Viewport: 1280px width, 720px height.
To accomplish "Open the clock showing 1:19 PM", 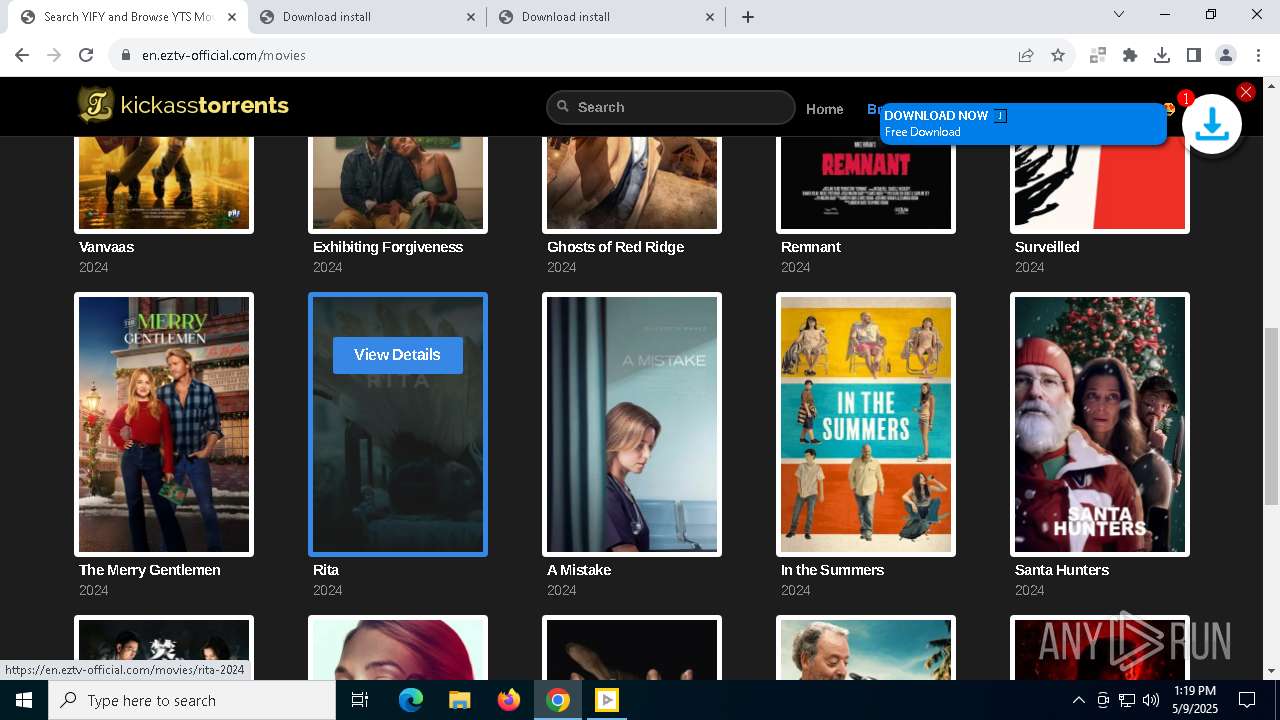I will [x=1195, y=700].
